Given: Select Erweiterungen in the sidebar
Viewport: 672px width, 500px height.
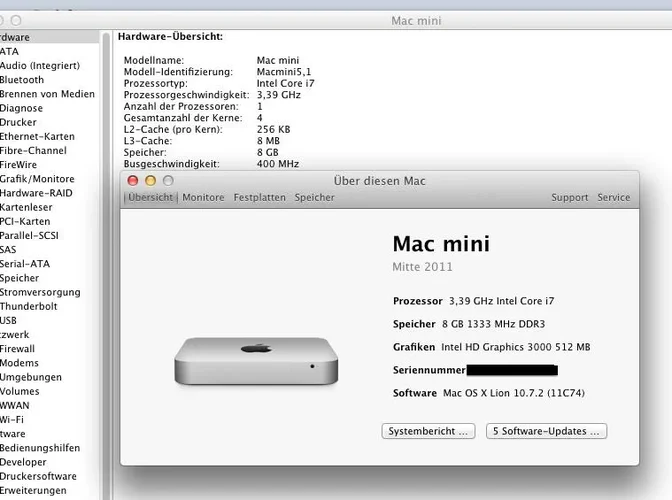Looking at the screenshot, I should tap(33, 490).
